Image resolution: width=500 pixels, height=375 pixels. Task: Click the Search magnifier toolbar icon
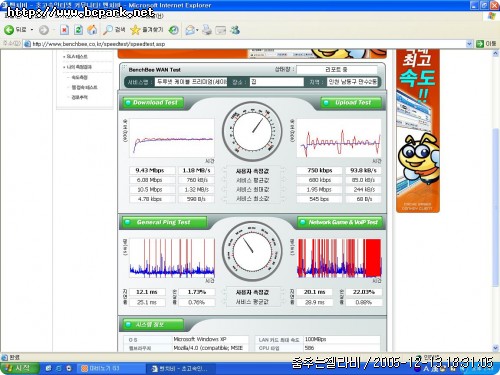(108, 30)
